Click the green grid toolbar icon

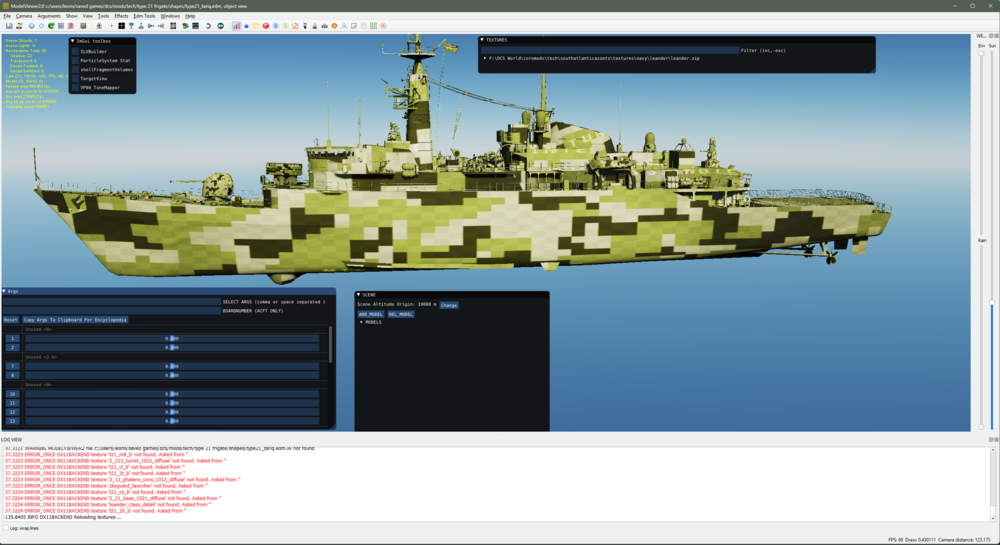(x=373, y=26)
